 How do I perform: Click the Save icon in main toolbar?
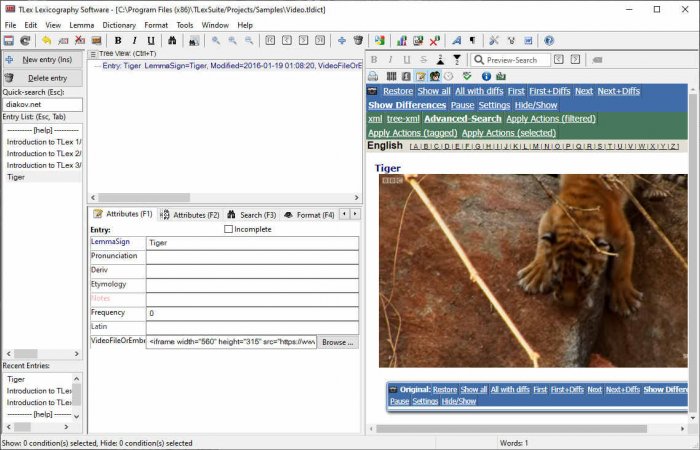pos(9,41)
